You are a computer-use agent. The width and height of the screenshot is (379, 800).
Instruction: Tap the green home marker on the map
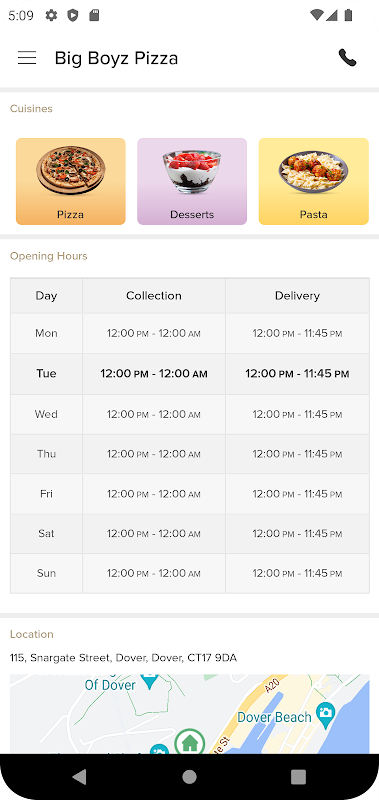click(190, 741)
